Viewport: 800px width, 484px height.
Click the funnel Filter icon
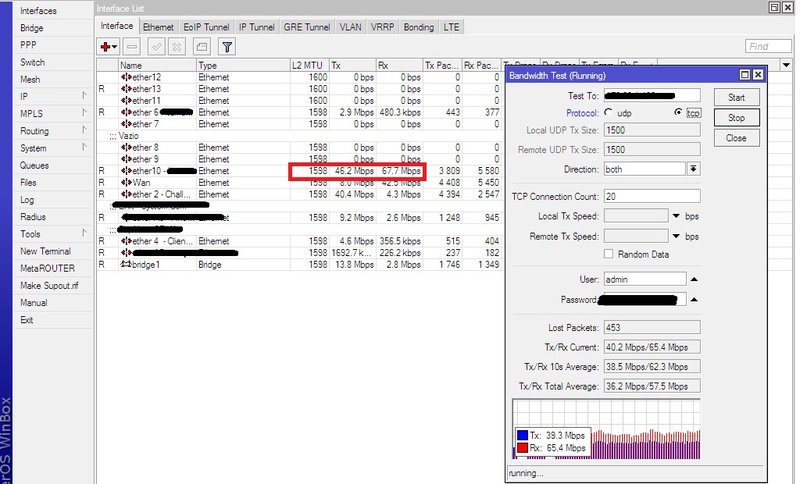[x=227, y=47]
